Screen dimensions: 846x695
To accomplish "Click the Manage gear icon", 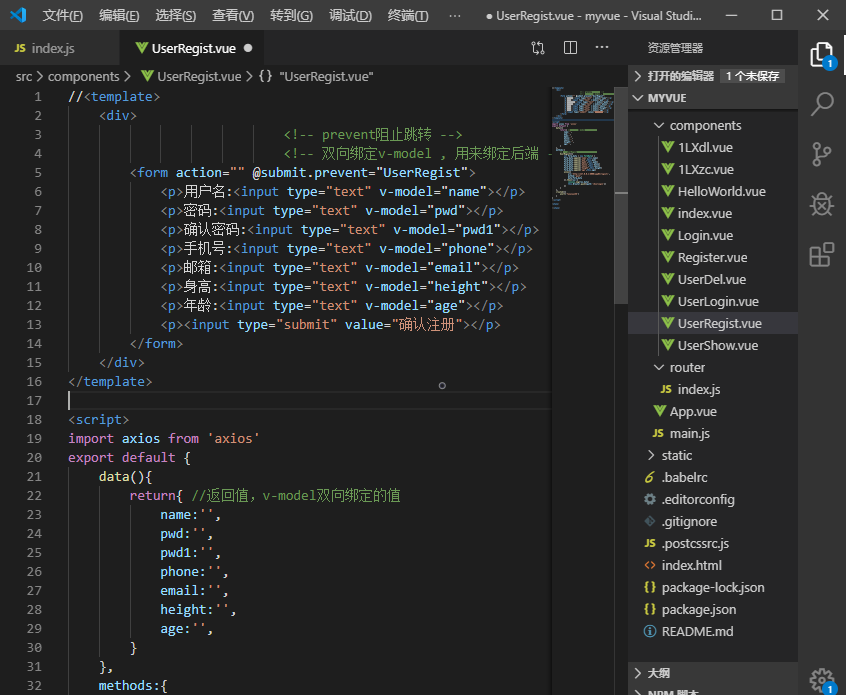I will (821, 679).
